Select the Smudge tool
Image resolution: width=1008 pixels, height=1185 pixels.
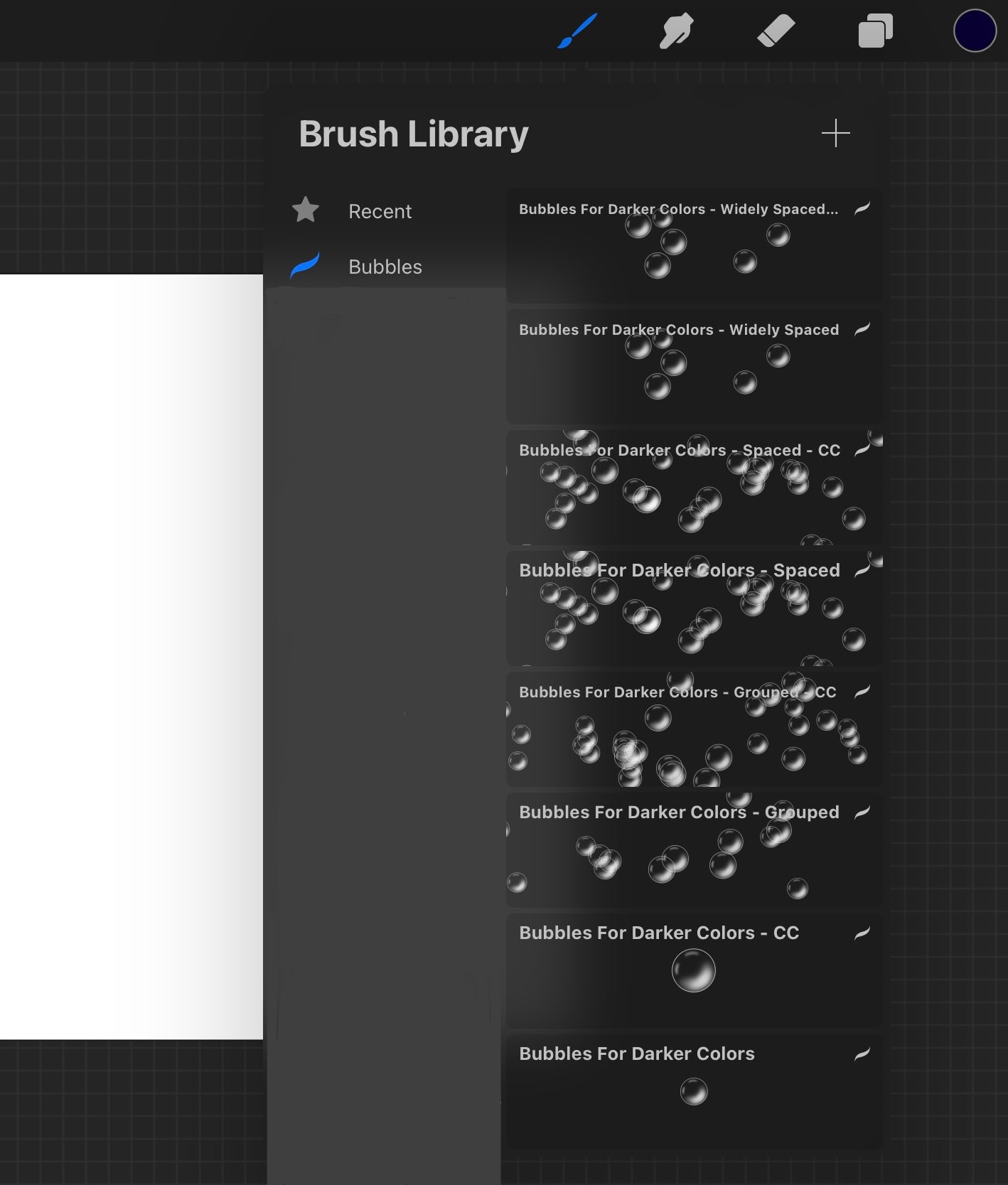675,32
